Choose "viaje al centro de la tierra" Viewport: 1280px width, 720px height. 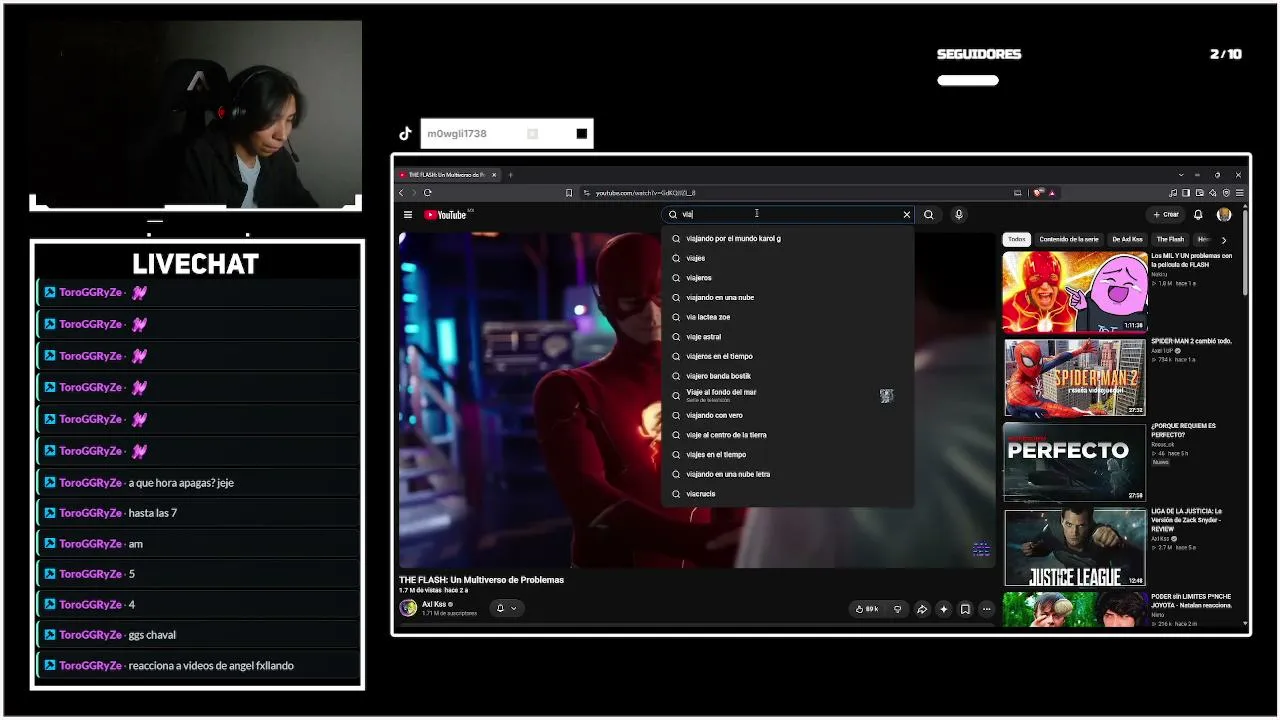coord(788,435)
